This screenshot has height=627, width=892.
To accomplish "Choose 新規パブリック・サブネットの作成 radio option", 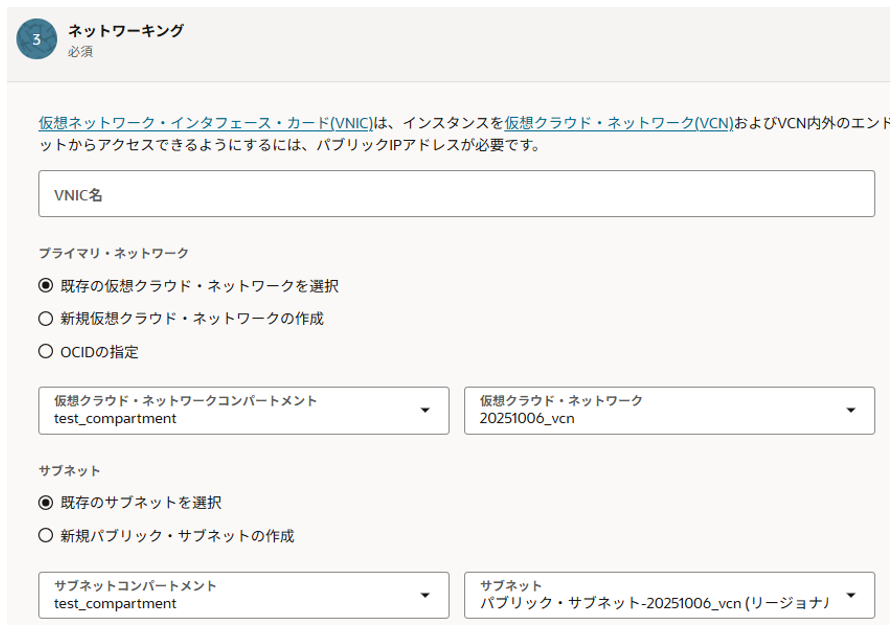I will (45, 536).
